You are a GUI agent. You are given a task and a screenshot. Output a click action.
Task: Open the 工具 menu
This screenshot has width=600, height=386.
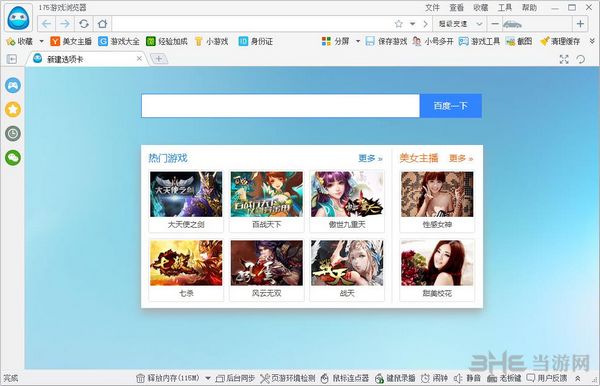[x=505, y=7]
